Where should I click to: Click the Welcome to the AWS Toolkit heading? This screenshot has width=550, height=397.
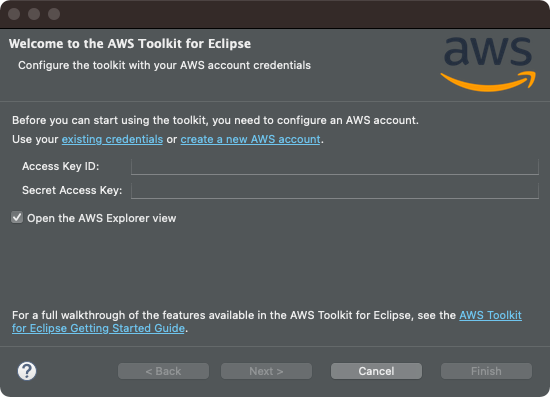130,43
